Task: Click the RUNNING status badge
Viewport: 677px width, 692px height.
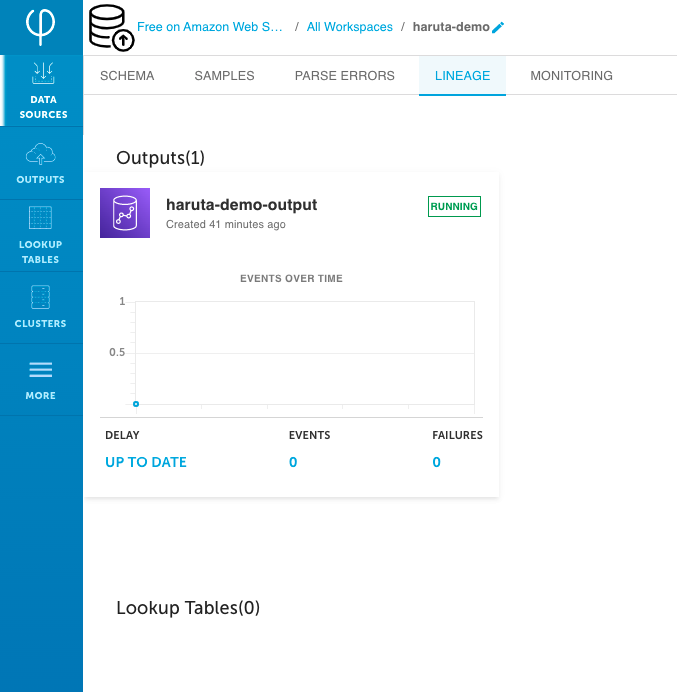Action: coord(454,206)
